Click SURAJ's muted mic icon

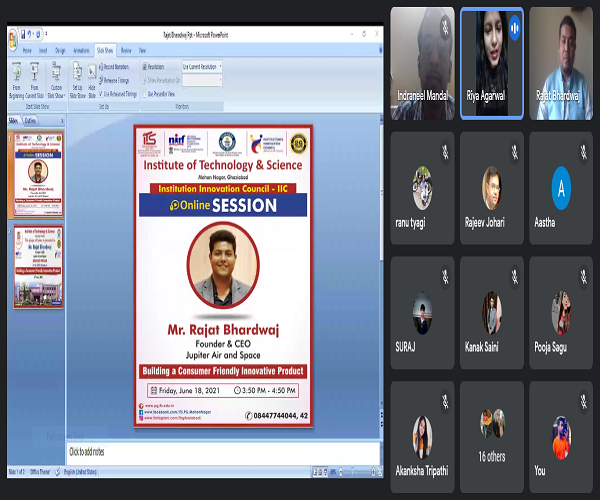click(x=445, y=277)
